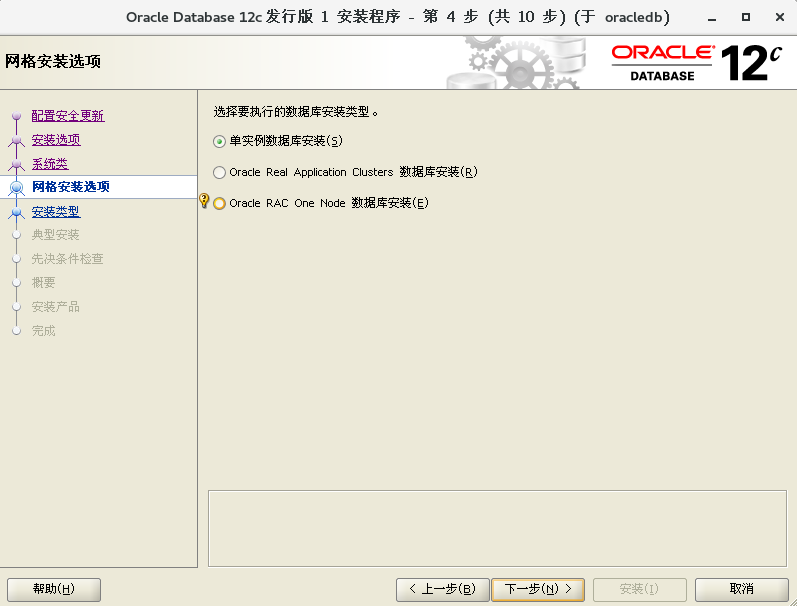Maximize the installer window
The image size is (797, 606).
746,17
